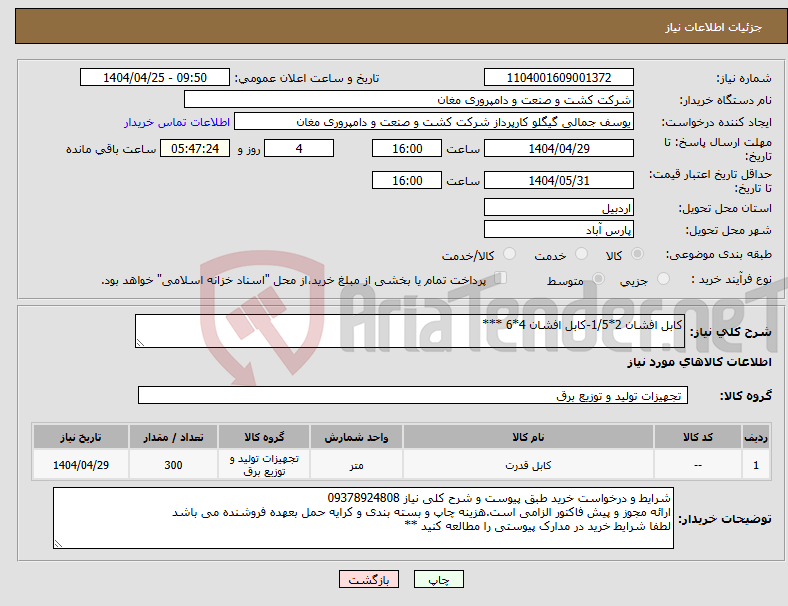
Task: Select the خدمت radio button
Action: [x=581, y=254]
